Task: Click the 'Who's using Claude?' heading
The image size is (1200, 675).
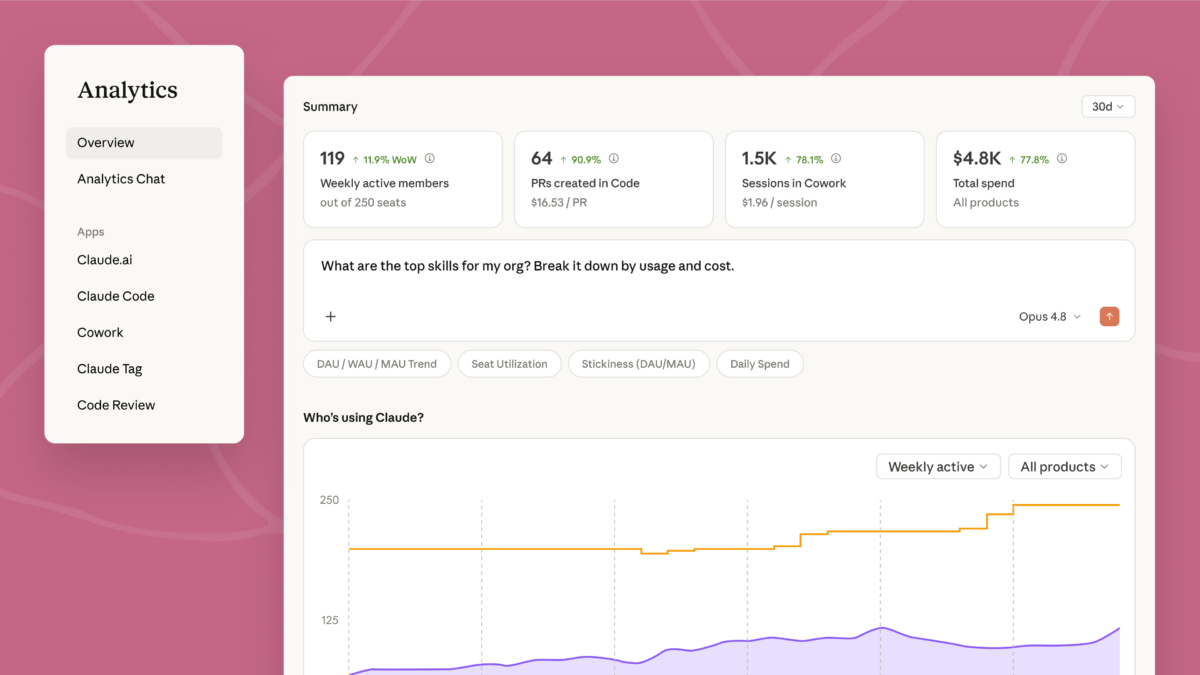Action: click(x=363, y=417)
